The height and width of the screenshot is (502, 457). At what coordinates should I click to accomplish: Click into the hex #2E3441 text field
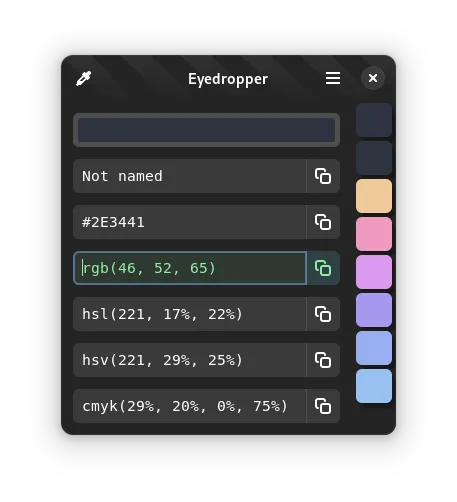point(190,222)
